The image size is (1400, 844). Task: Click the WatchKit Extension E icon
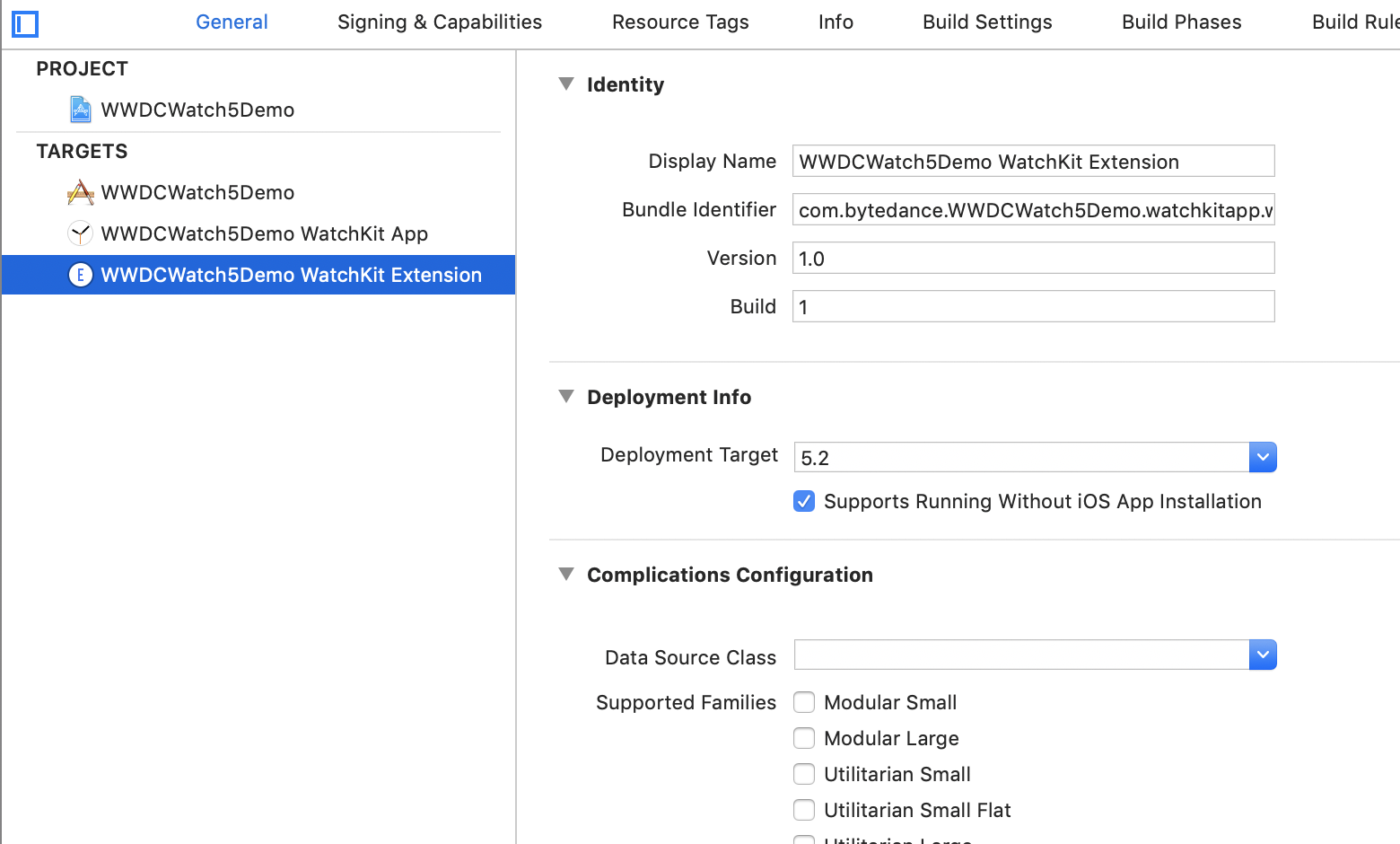pyautogui.click(x=81, y=275)
